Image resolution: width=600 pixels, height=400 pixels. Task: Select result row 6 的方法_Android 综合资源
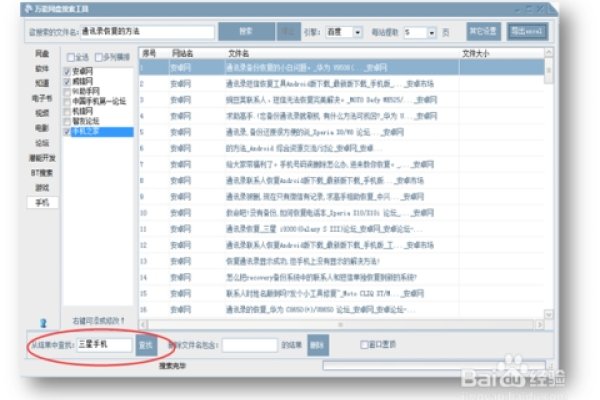(341, 148)
